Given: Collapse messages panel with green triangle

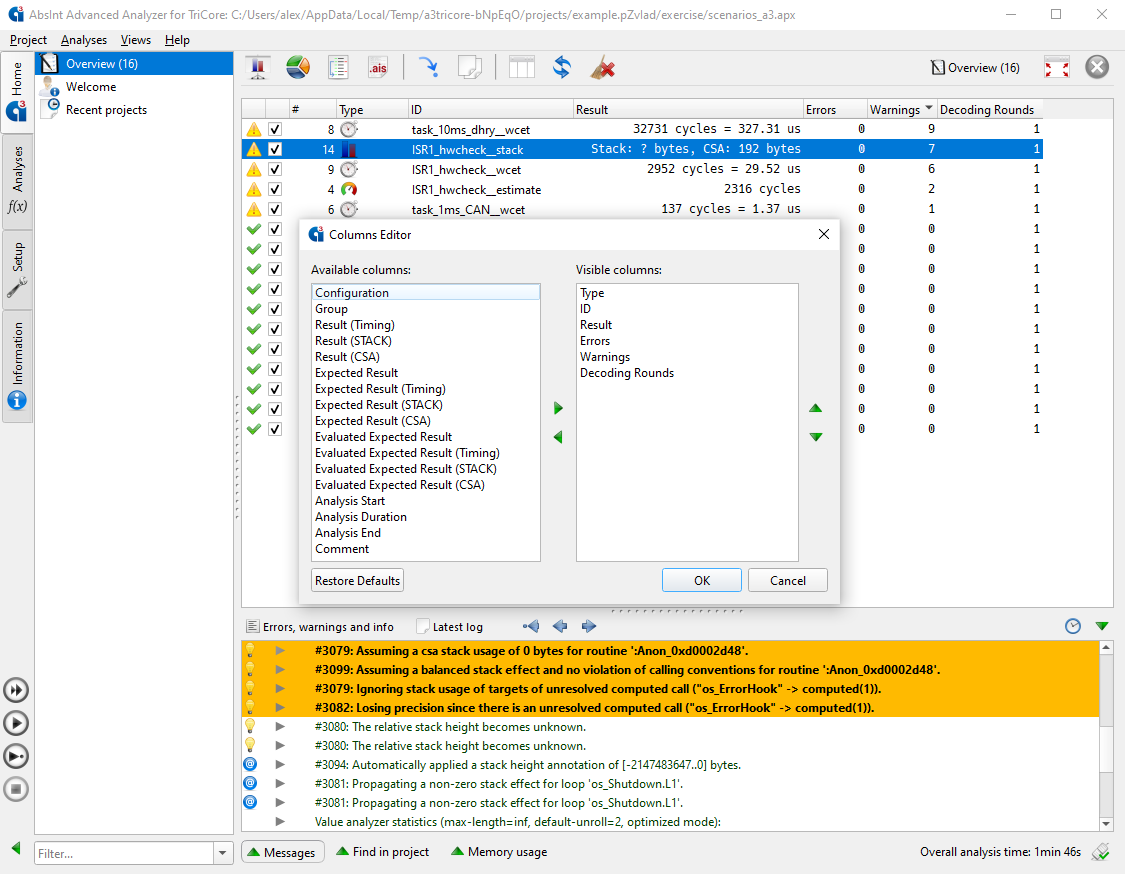Looking at the screenshot, I should 1102,626.
